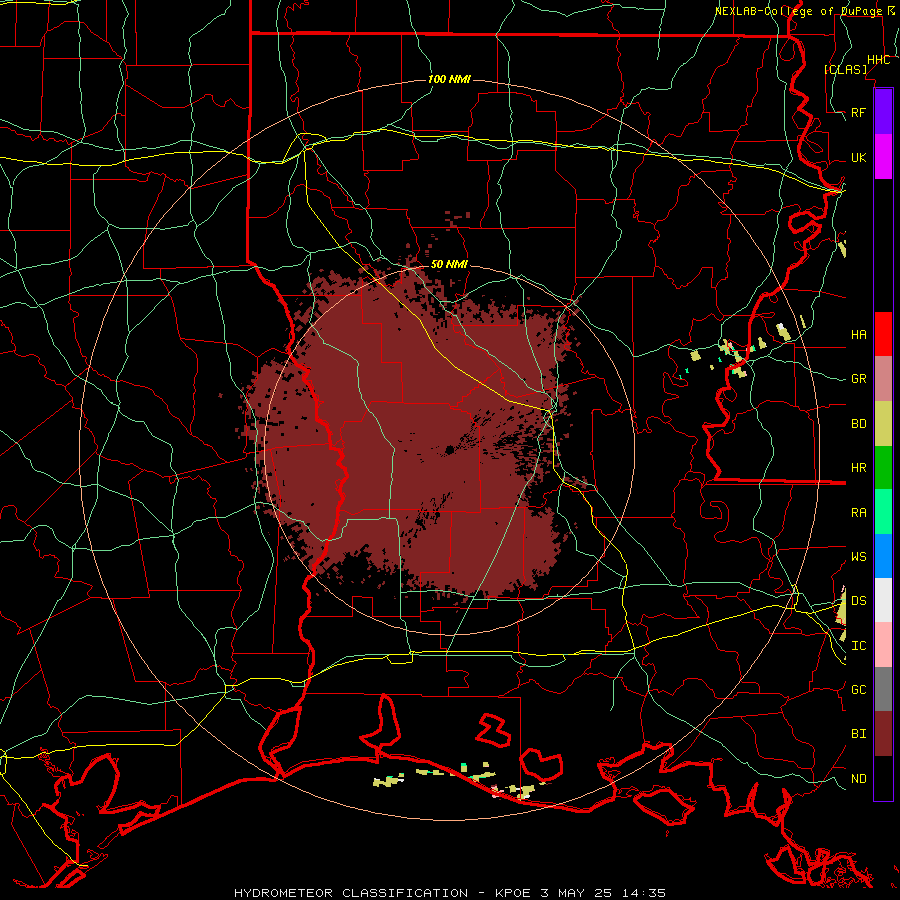Click the 14:35 scan time text
The width and height of the screenshot is (900, 900).
(x=646, y=893)
